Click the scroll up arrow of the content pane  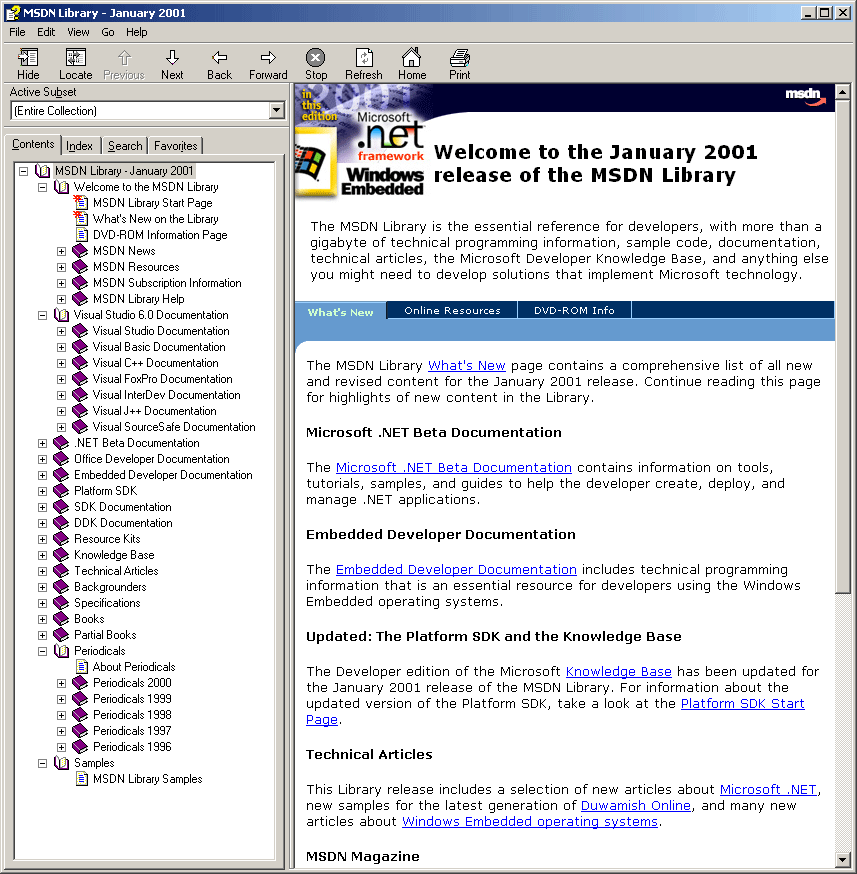843,91
